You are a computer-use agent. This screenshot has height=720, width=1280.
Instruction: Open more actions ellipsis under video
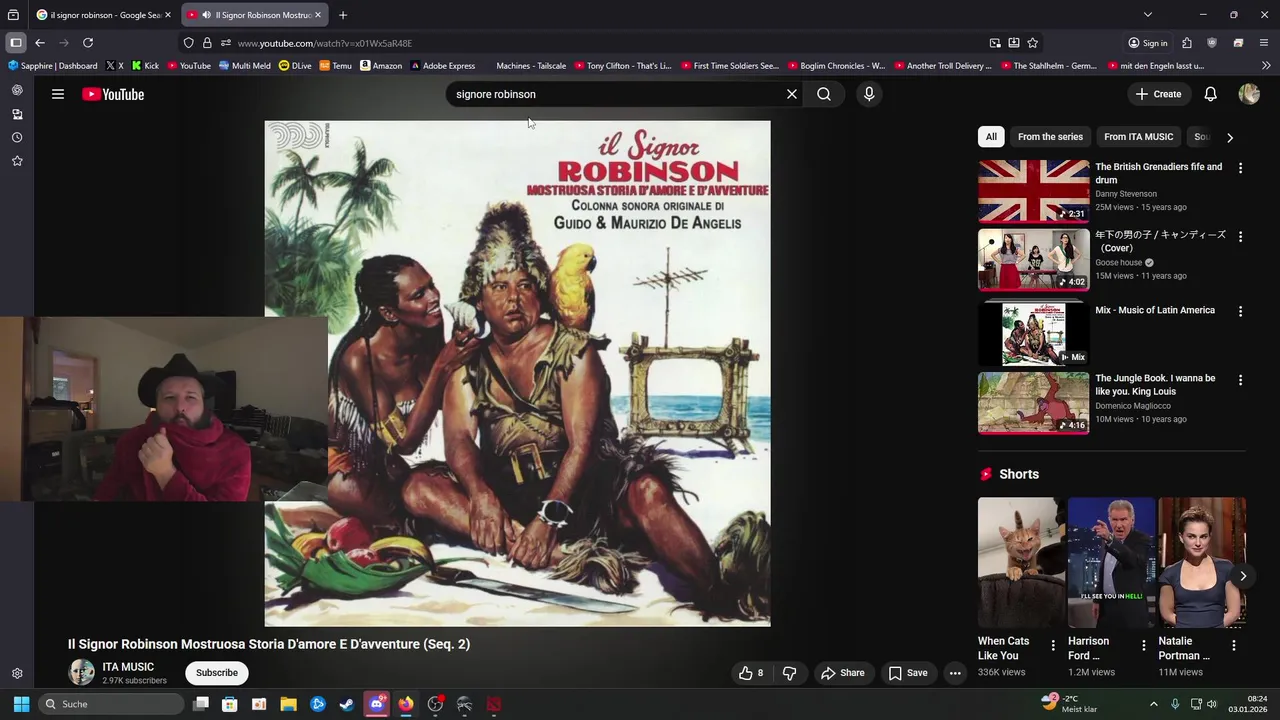[x=955, y=673]
